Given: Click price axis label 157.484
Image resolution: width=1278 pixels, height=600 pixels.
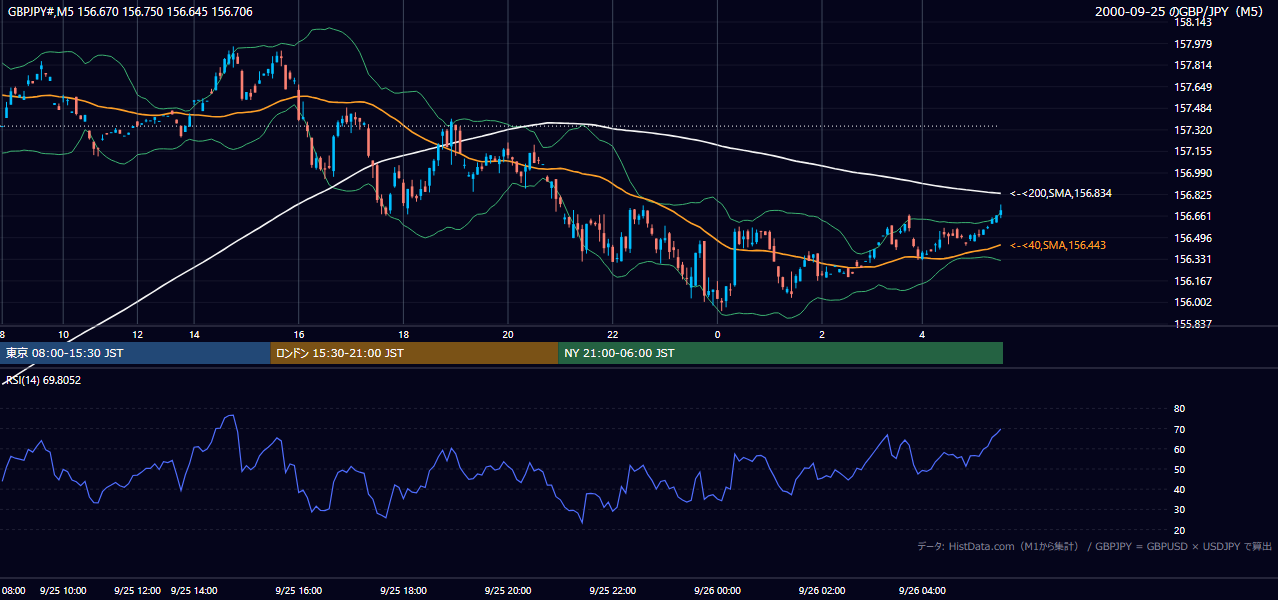Looking at the screenshot, I should tap(1192, 108).
